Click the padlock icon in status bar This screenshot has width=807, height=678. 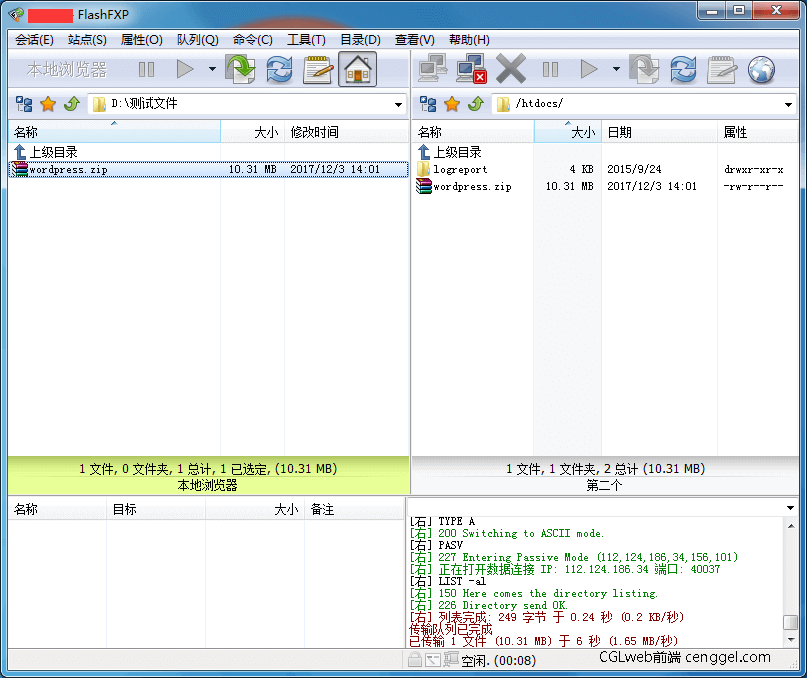(414, 659)
